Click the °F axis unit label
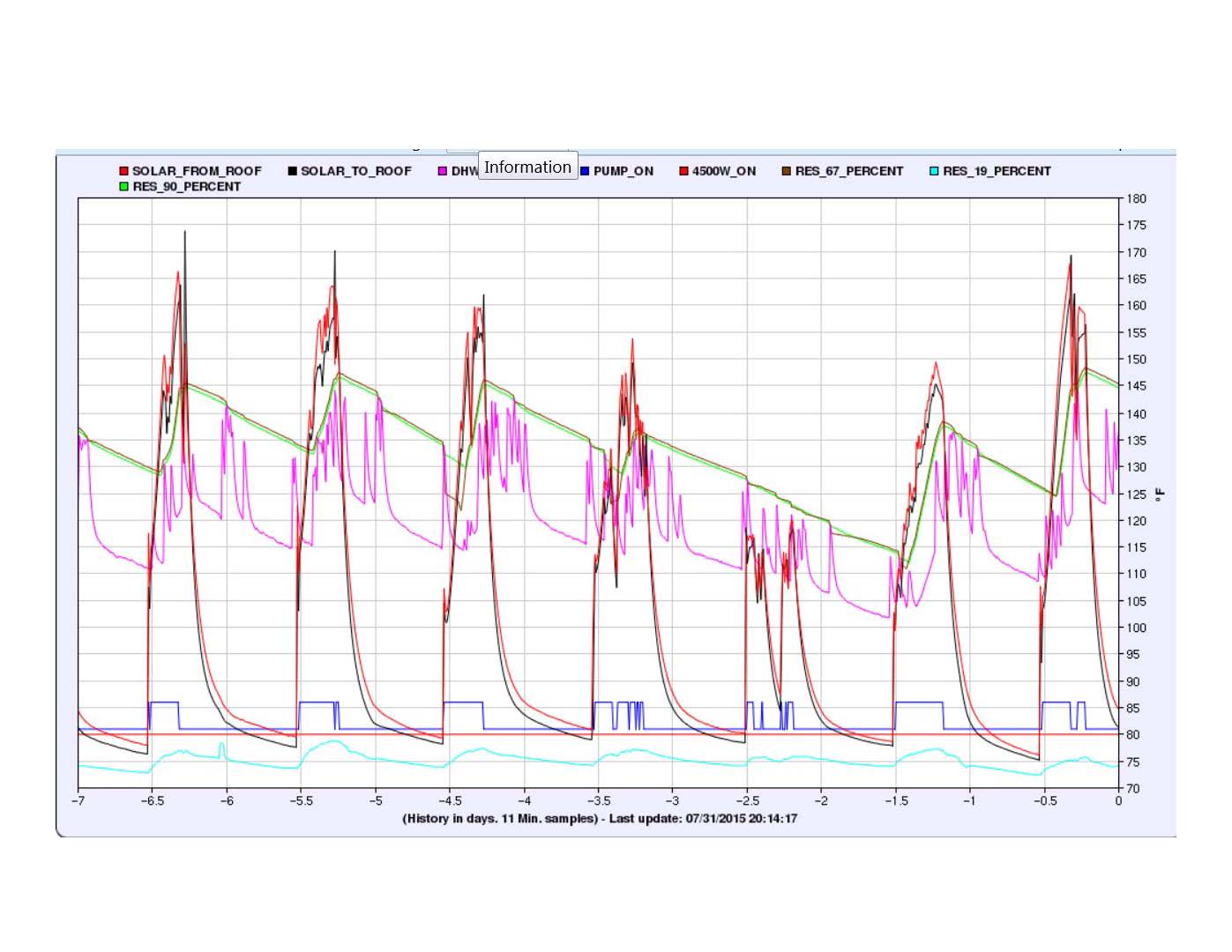The image size is (1232, 952). point(1160,494)
